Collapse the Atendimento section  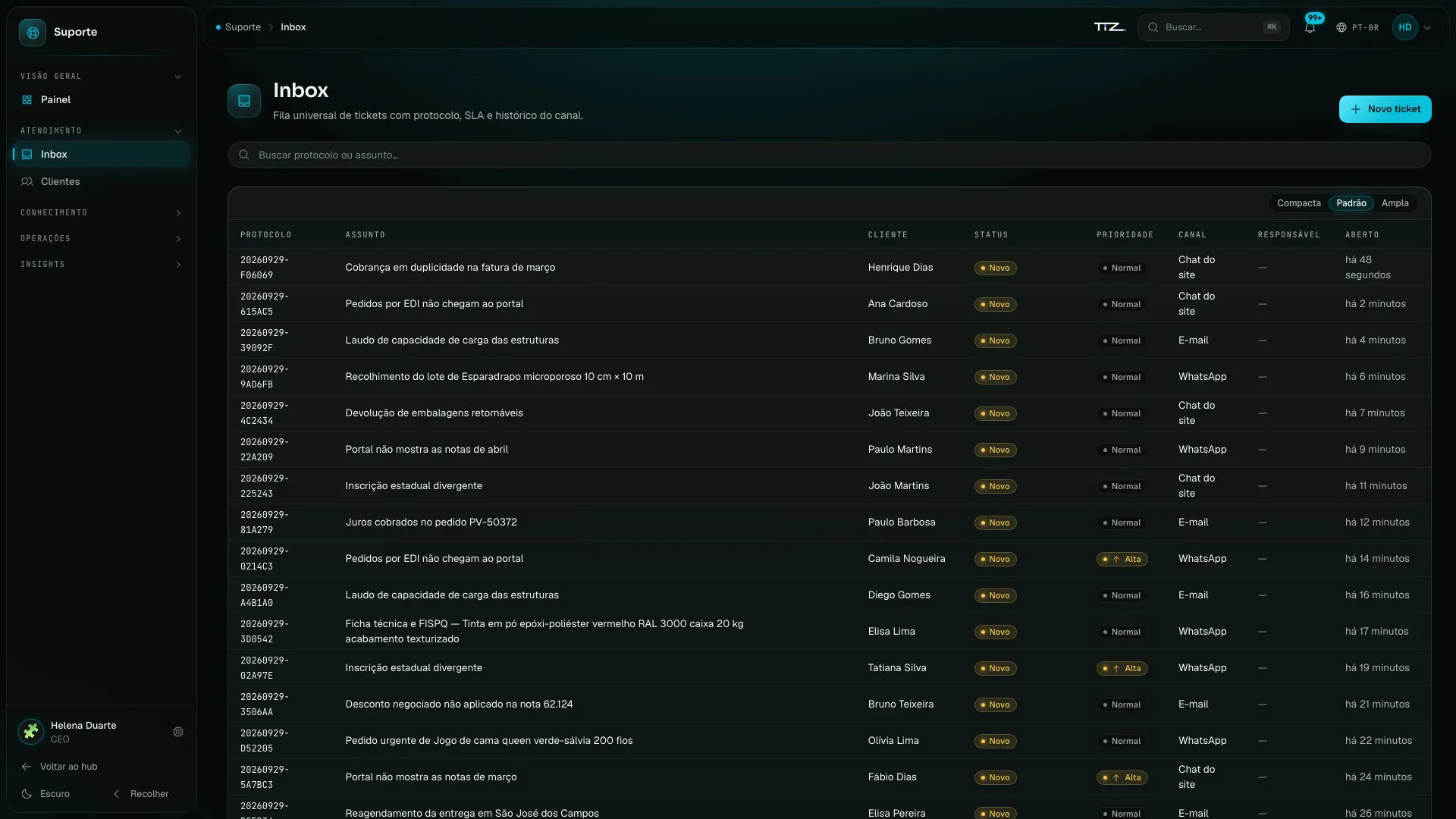point(178,131)
